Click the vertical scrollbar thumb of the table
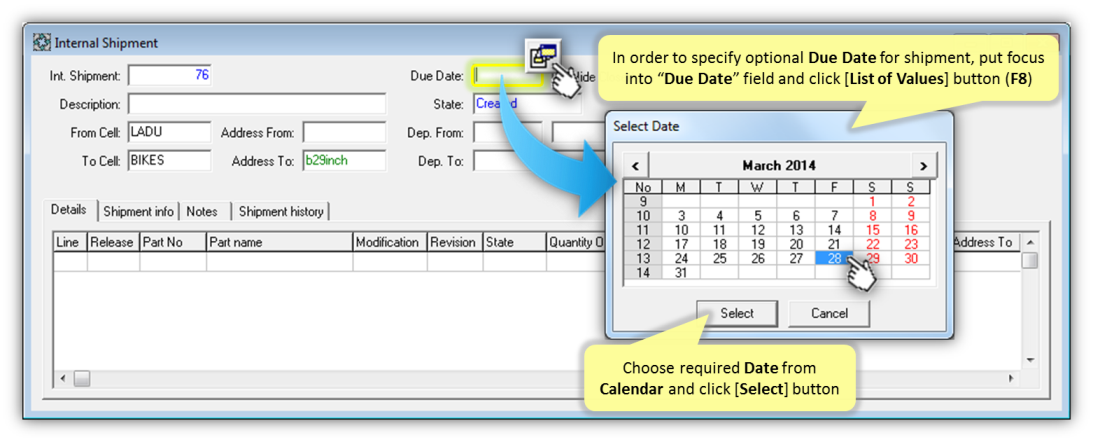The image size is (1093, 442). pyautogui.click(x=1030, y=260)
